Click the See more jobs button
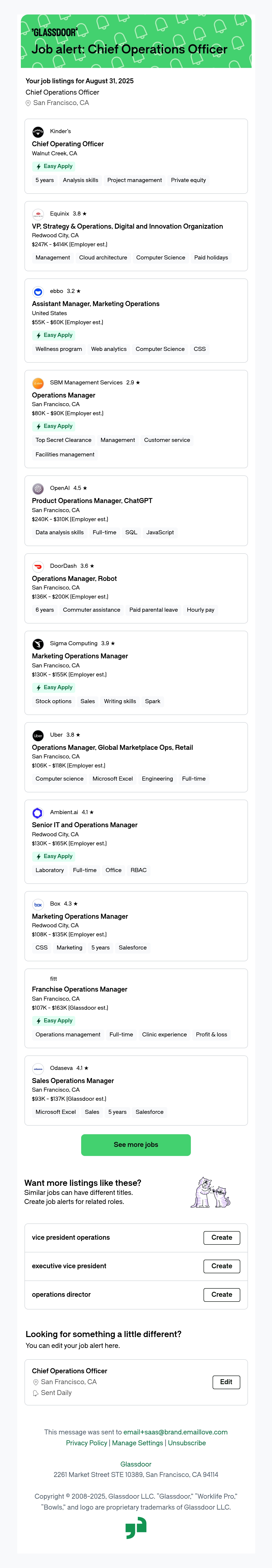Image resolution: width=272 pixels, height=1568 pixels. (x=136, y=1145)
